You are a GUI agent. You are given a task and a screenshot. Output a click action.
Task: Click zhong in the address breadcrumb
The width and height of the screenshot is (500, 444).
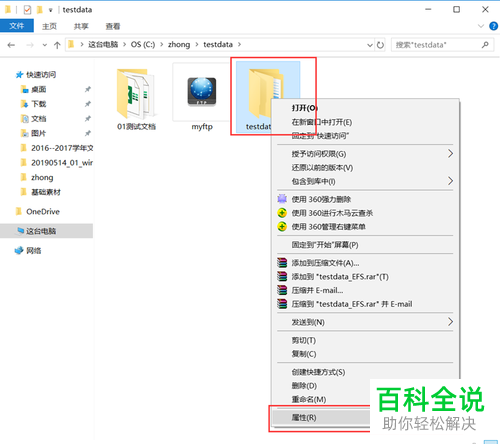click(x=179, y=45)
